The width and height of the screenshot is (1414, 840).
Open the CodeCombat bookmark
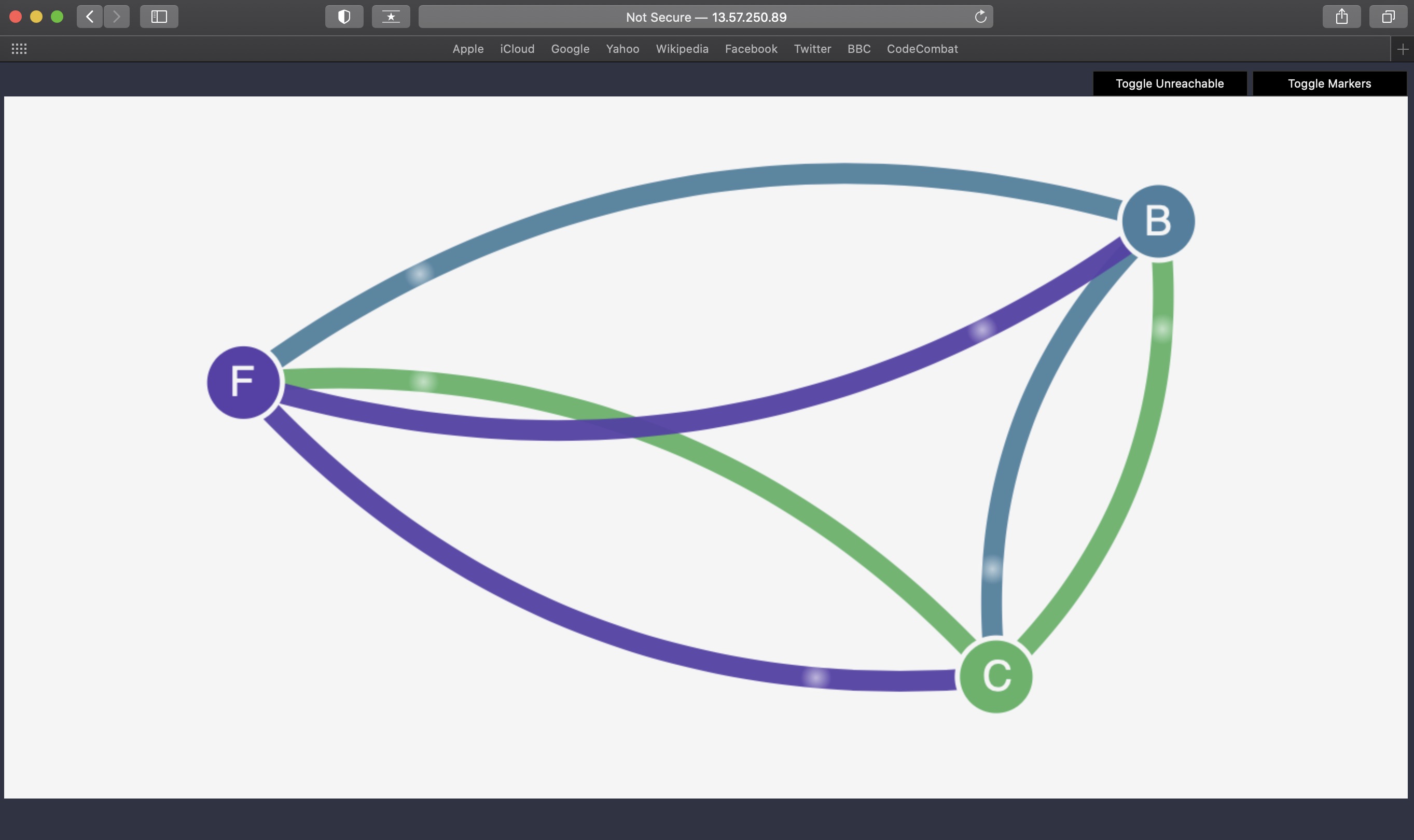pyautogui.click(x=922, y=49)
